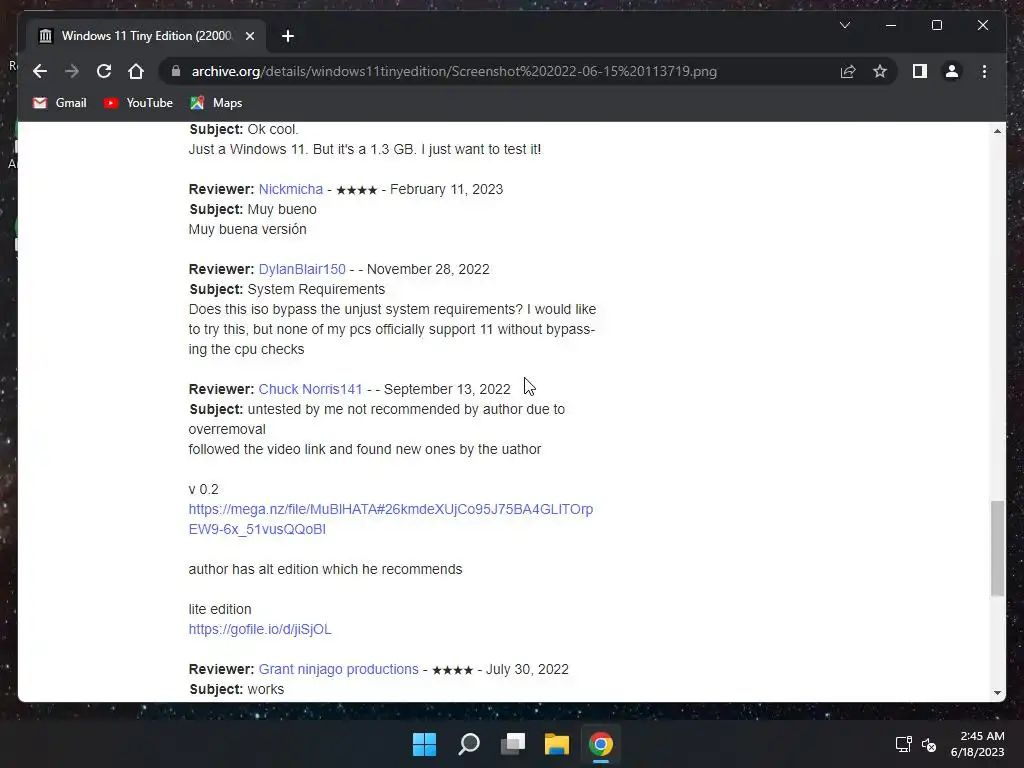Reload the archive.org page
This screenshot has height=768, width=1024.
coord(104,71)
